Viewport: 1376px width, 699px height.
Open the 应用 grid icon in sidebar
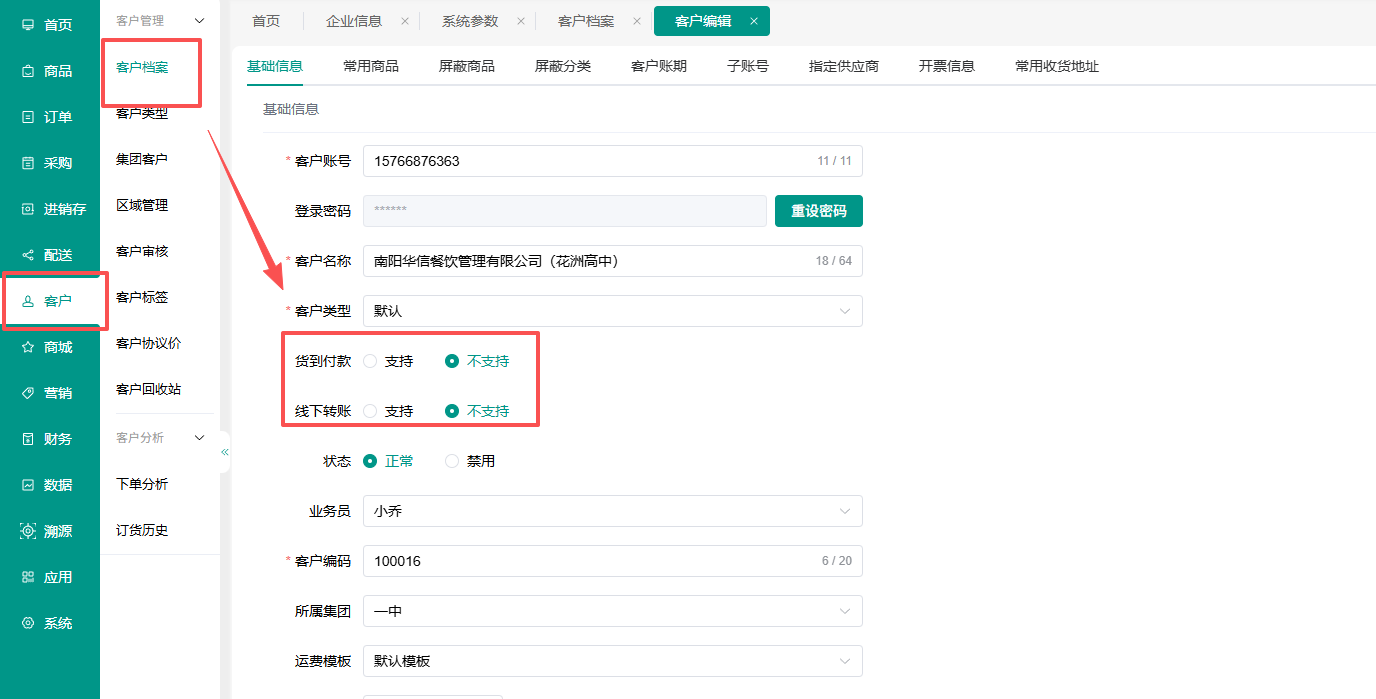click(x=28, y=577)
